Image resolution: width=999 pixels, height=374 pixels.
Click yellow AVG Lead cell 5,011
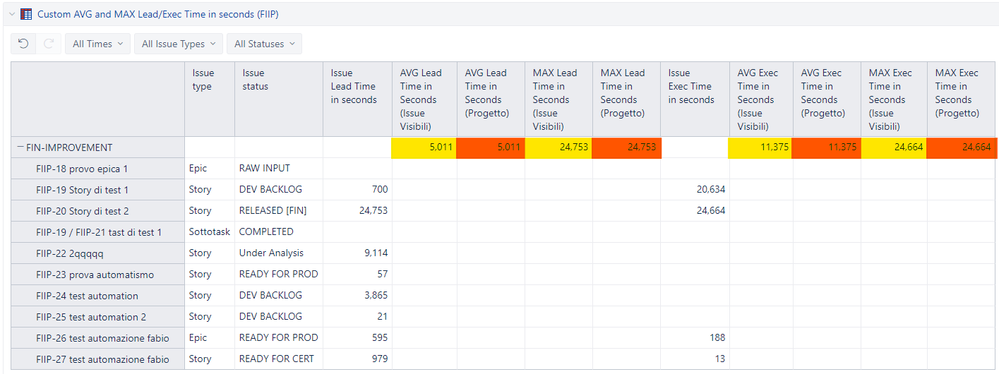pyautogui.click(x=424, y=147)
